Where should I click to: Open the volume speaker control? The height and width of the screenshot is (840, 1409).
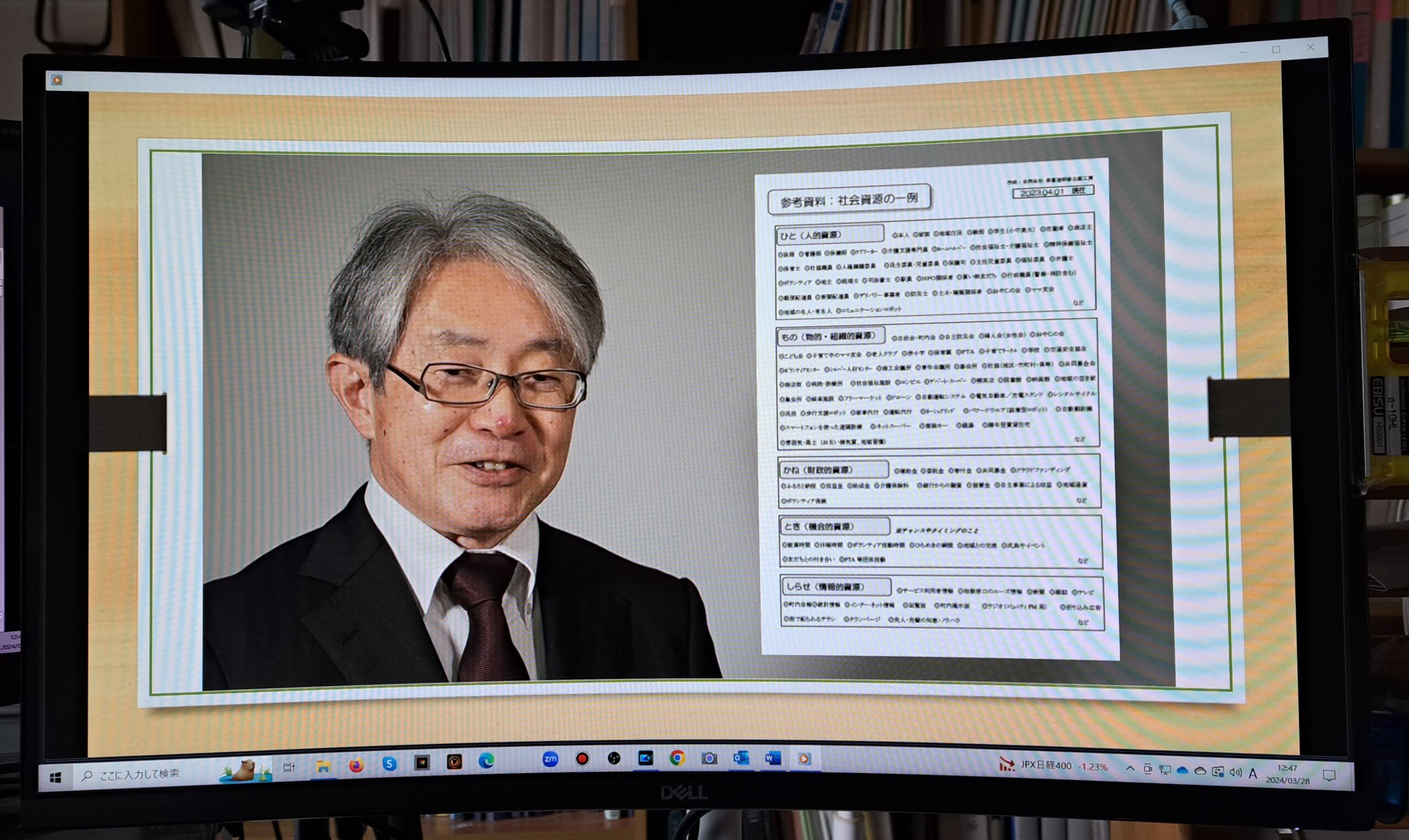pos(1235,773)
